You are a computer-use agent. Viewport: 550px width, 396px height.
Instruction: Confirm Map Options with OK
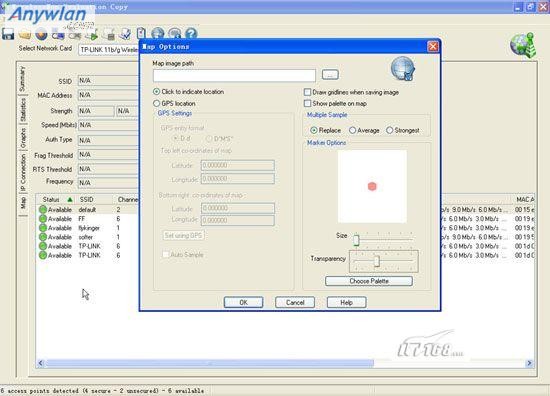[243, 302]
